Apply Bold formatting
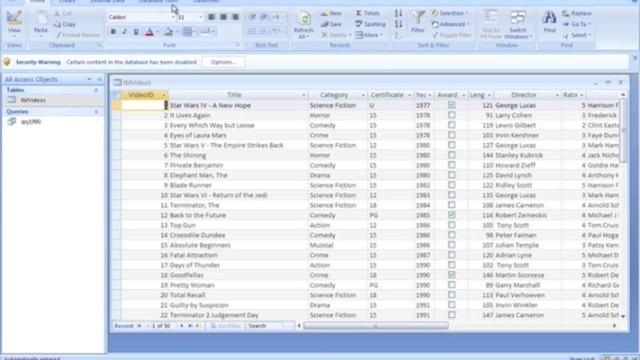This screenshot has height=360, width=640. click(113, 31)
